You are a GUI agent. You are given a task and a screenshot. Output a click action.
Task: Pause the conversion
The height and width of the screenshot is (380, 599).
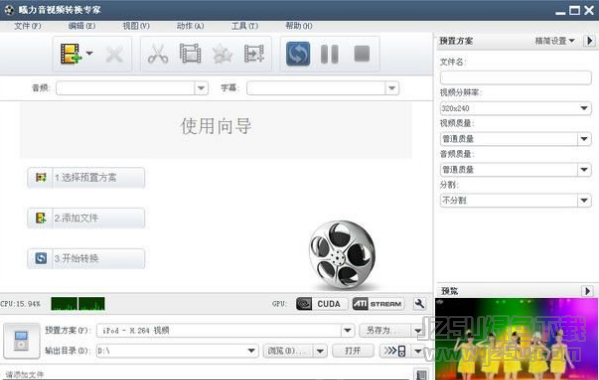tap(329, 54)
